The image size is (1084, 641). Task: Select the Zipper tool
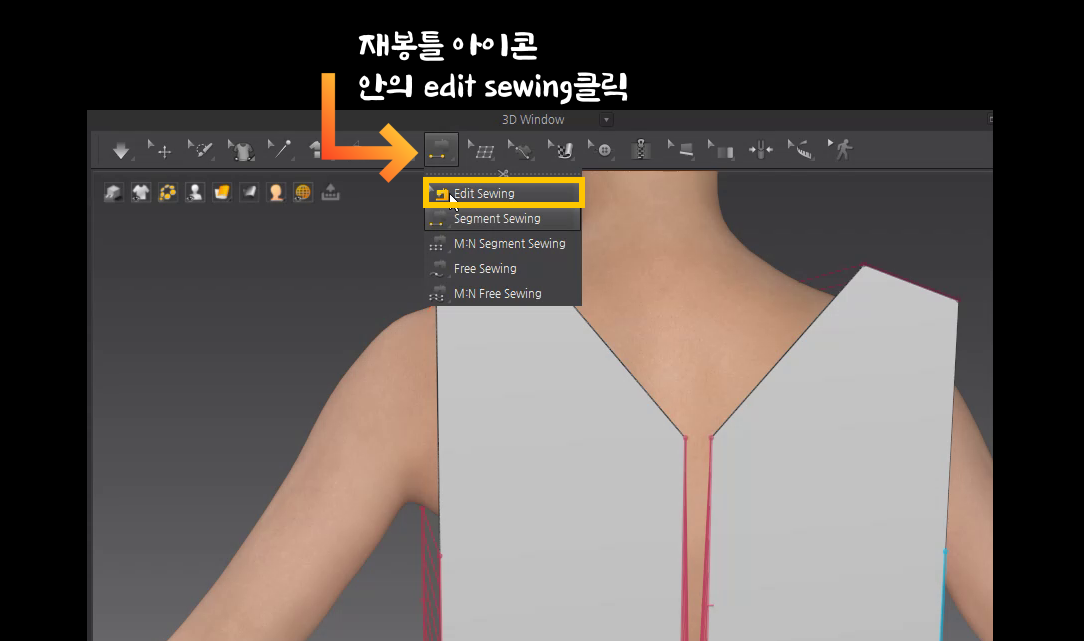(641, 149)
